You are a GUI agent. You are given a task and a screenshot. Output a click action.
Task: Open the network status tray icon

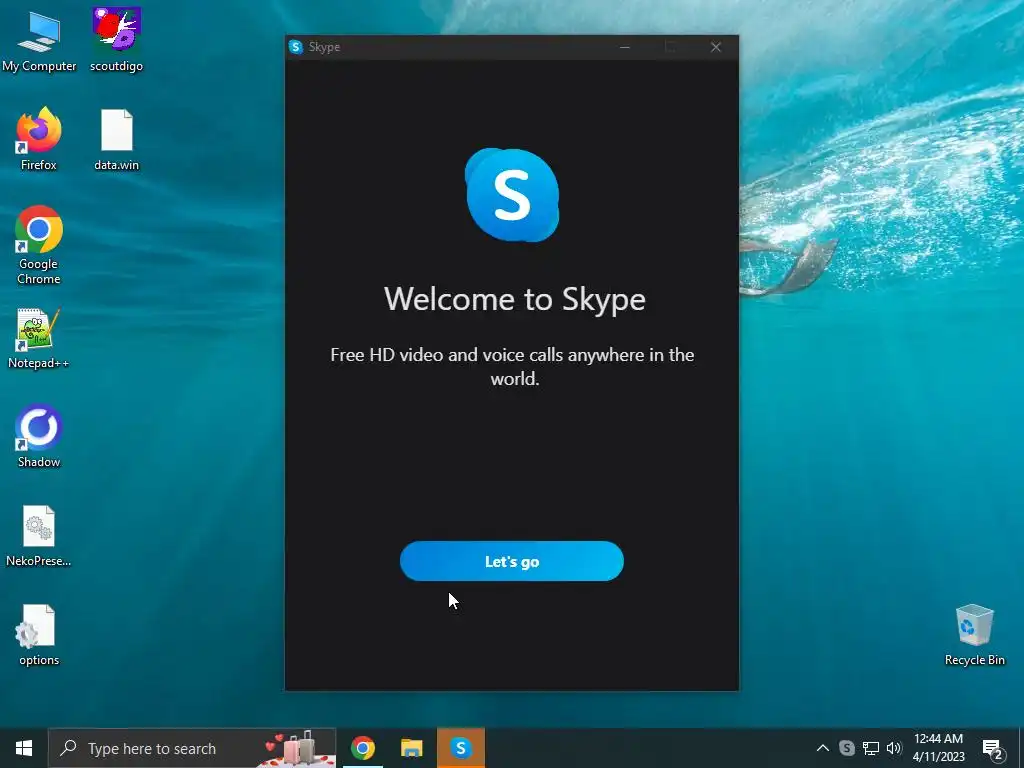871,748
